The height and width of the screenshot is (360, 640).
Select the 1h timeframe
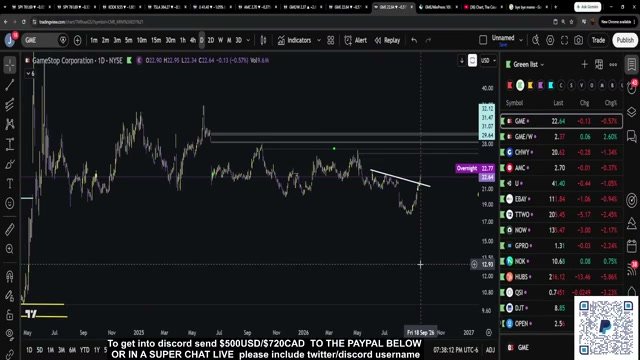tap(182, 40)
